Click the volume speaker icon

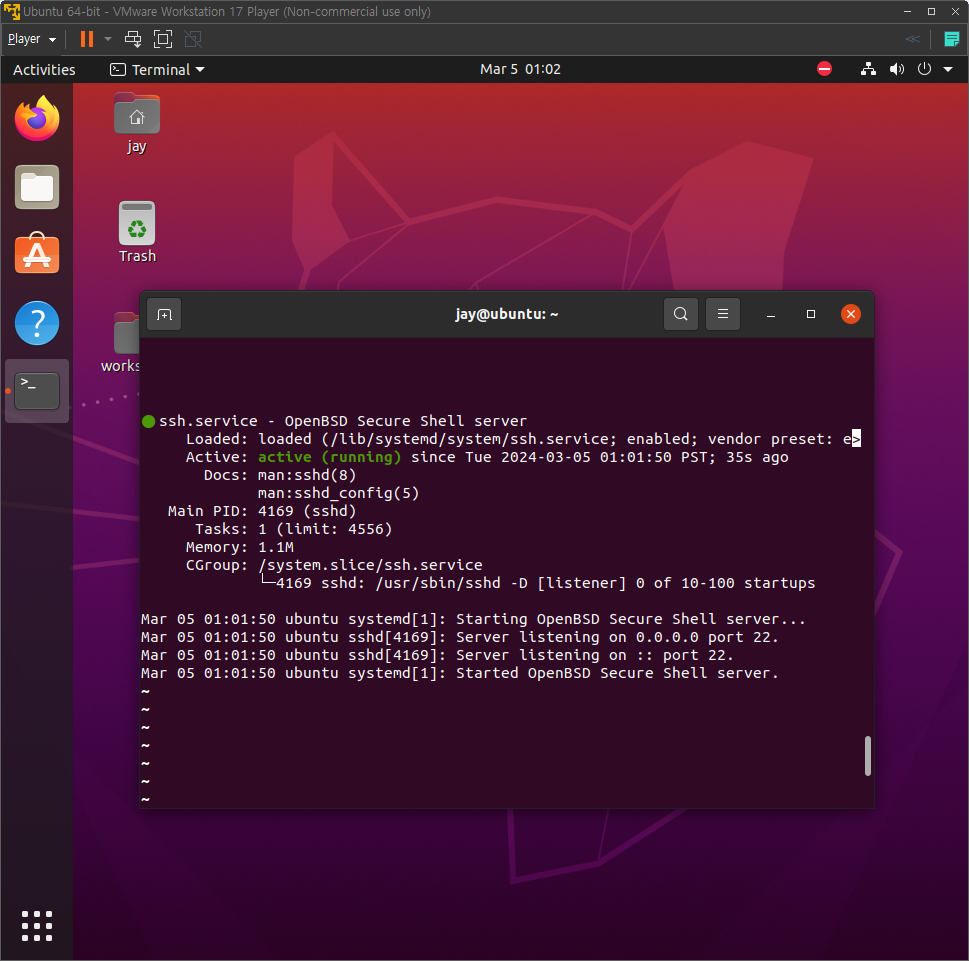pyautogui.click(x=897, y=69)
